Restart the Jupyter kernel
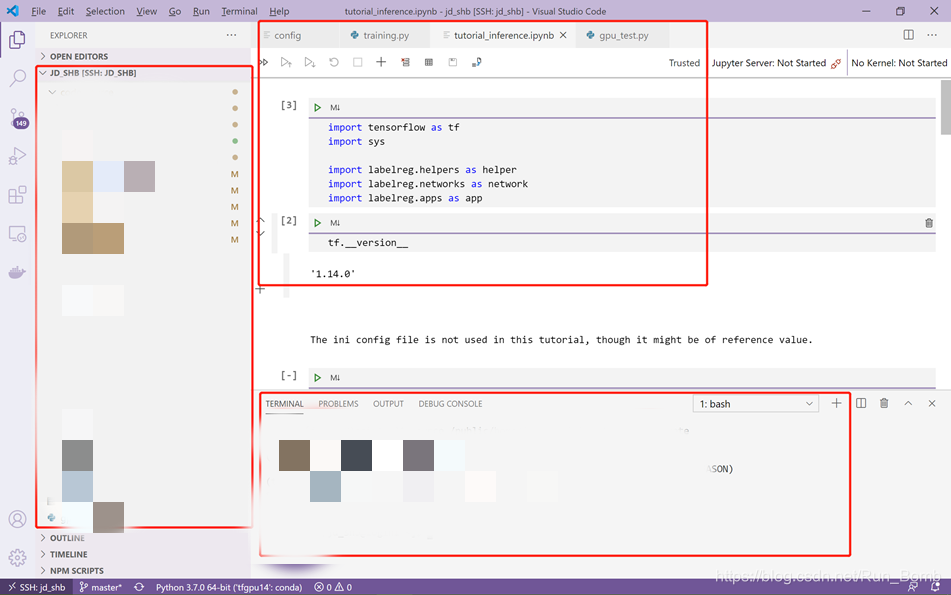Image resolution: width=951 pixels, height=595 pixels. [x=334, y=62]
